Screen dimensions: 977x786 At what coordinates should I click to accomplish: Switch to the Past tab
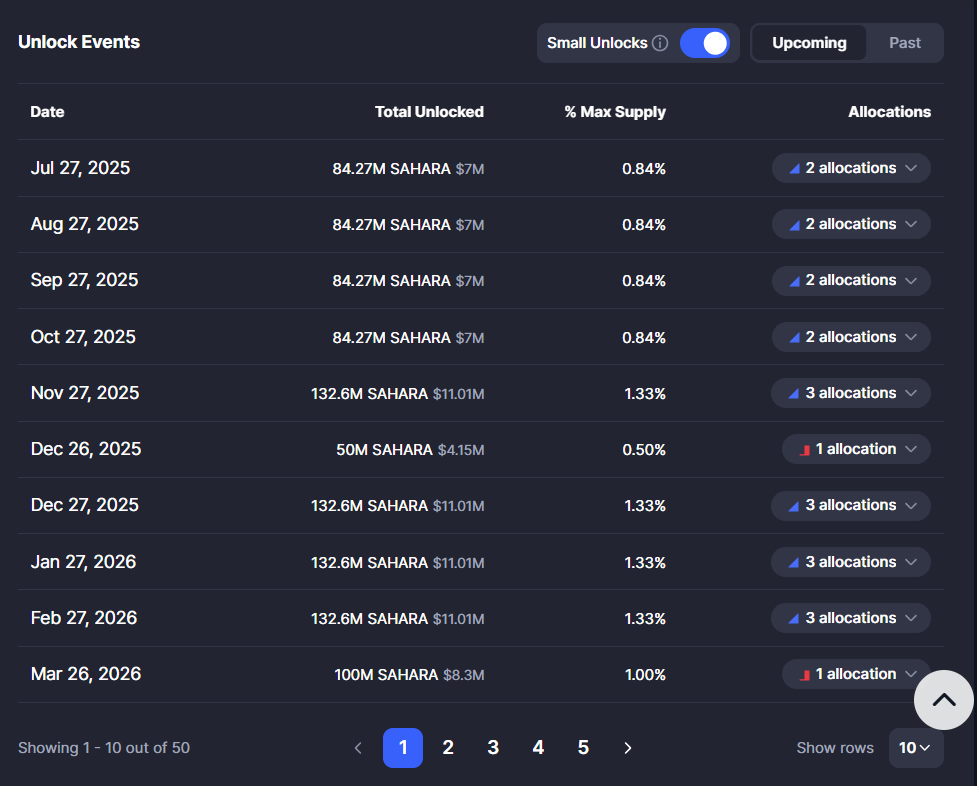905,43
